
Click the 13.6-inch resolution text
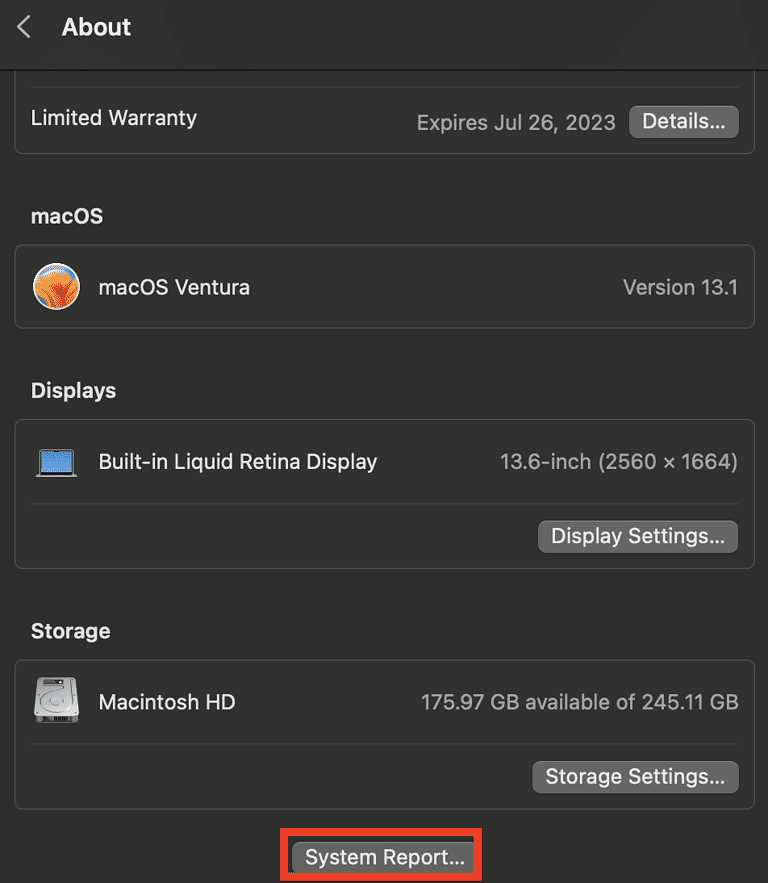point(618,462)
